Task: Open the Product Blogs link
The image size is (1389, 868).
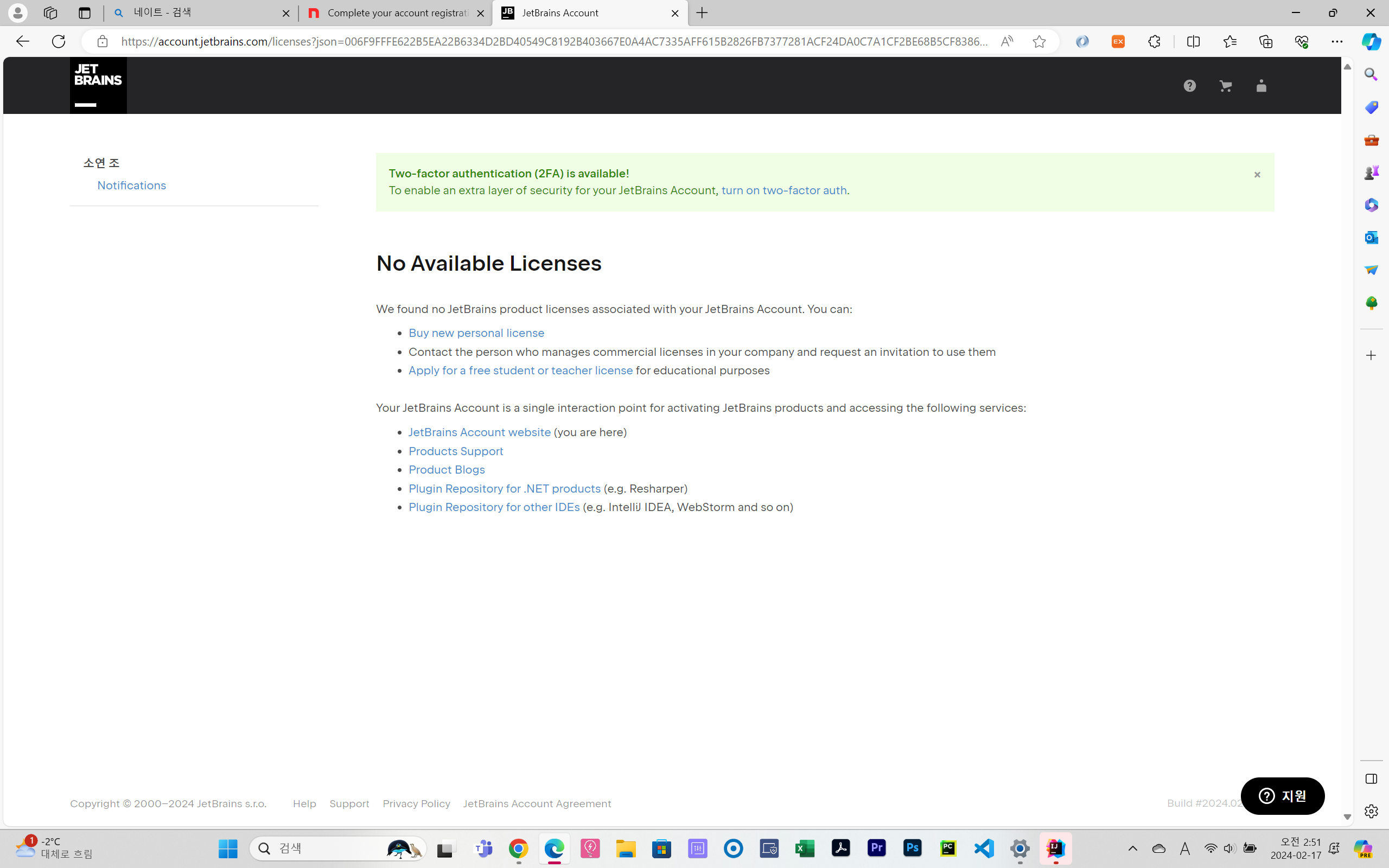Action: [x=447, y=470]
